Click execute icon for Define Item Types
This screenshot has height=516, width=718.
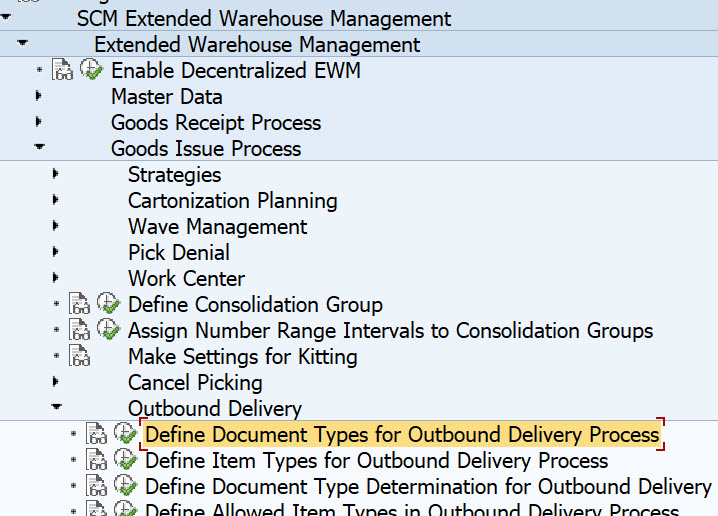click(125, 461)
